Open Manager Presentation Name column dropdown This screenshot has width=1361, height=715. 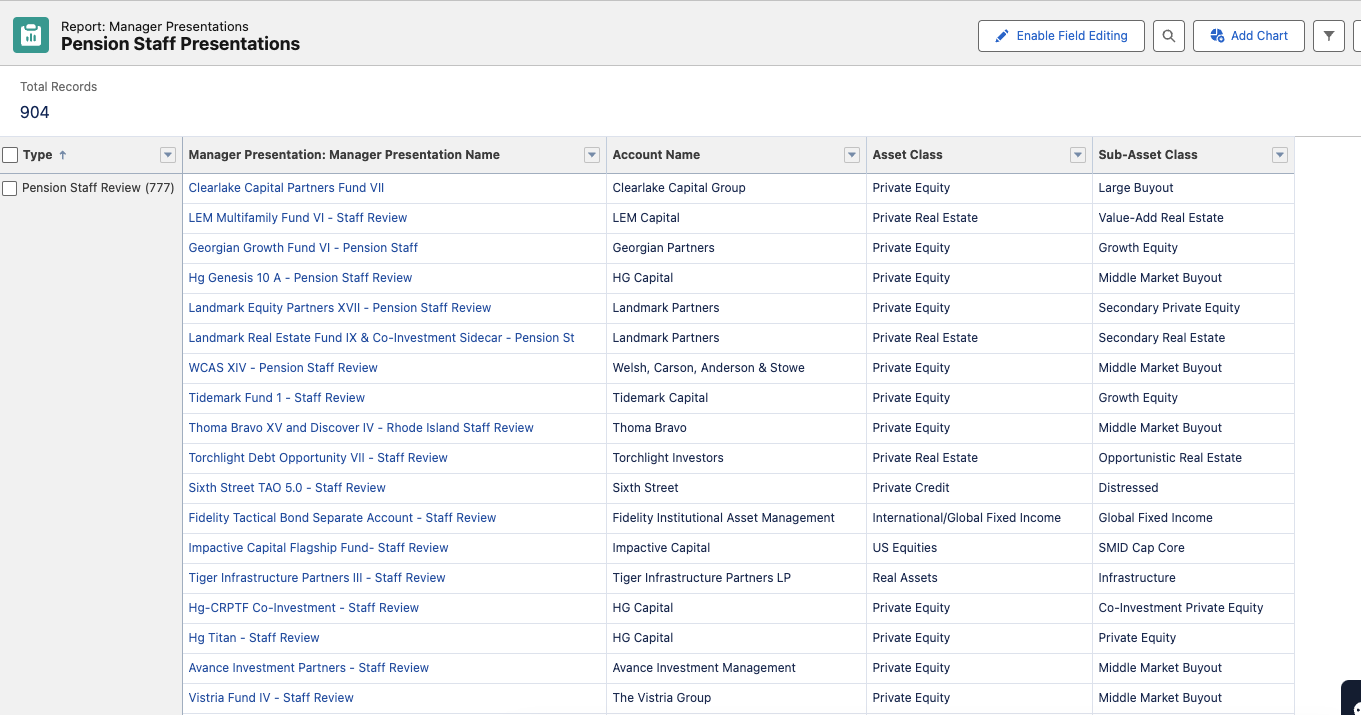coord(592,155)
